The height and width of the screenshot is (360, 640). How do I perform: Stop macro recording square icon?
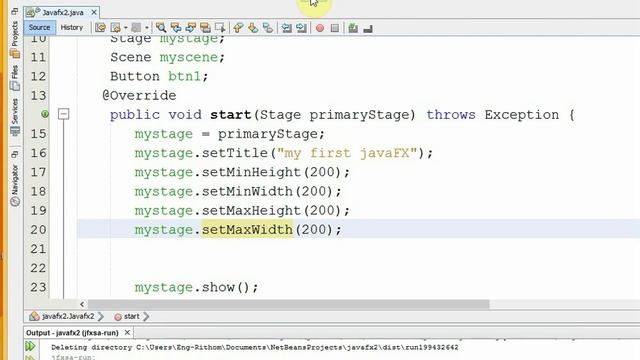(335, 28)
